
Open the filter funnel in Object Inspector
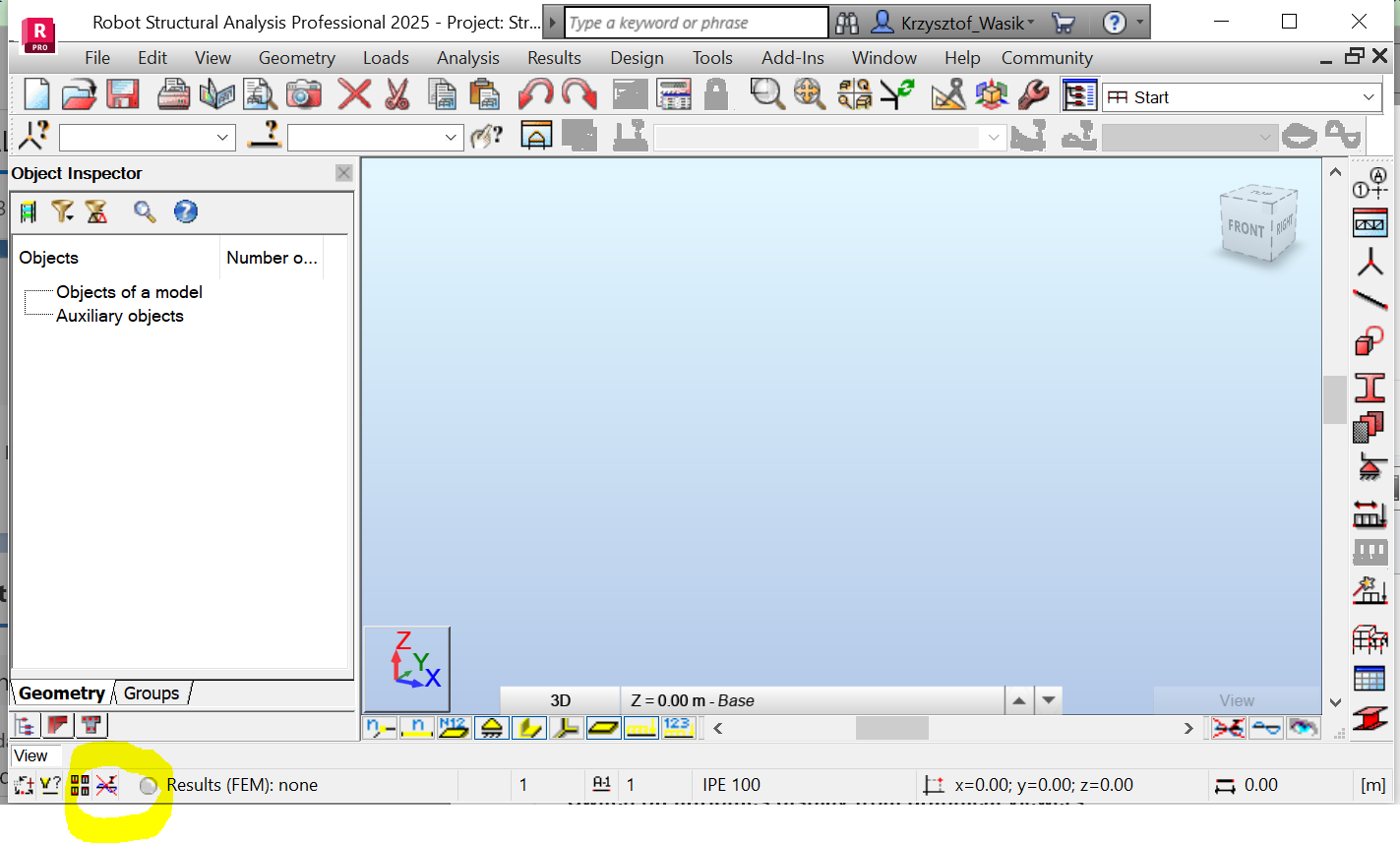(62, 211)
